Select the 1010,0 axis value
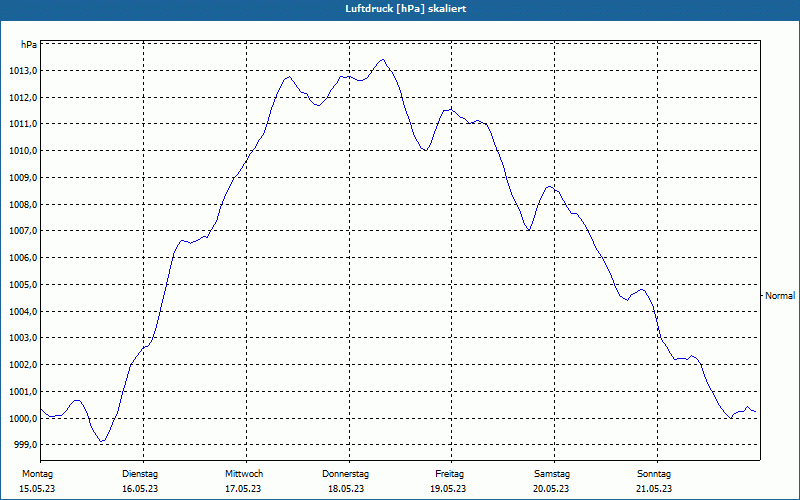Image resolution: width=800 pixels, height=500 pixels. pyautogui.click(x=23, y=151)
